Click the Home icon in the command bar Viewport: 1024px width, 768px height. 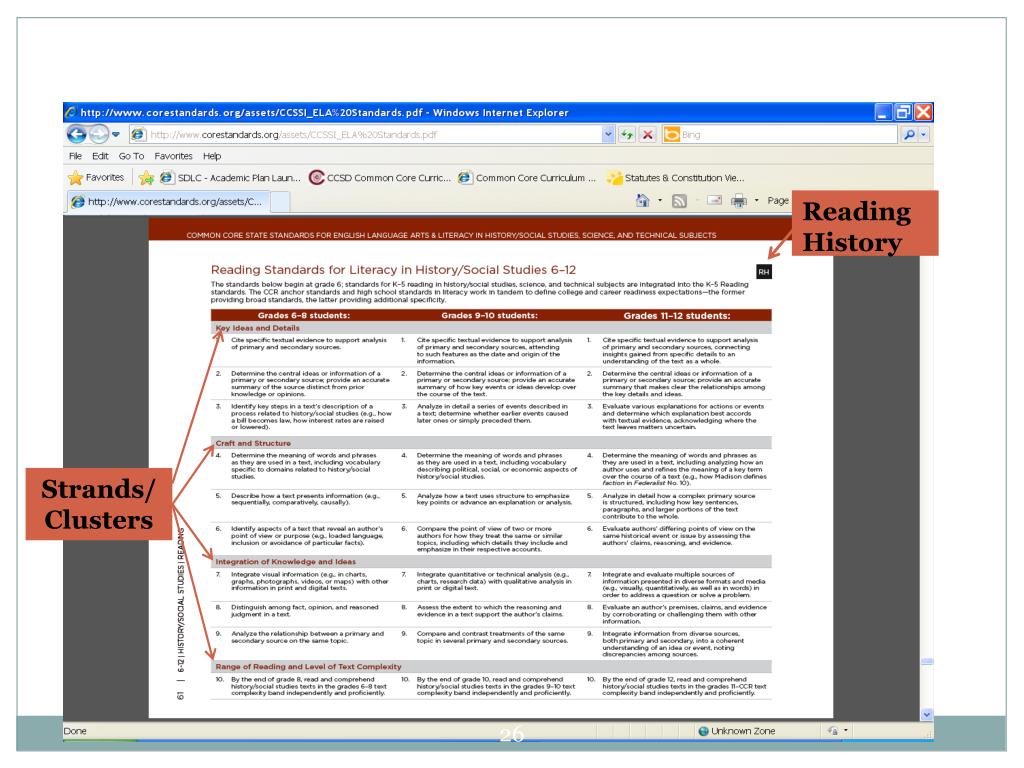(643, 200)
